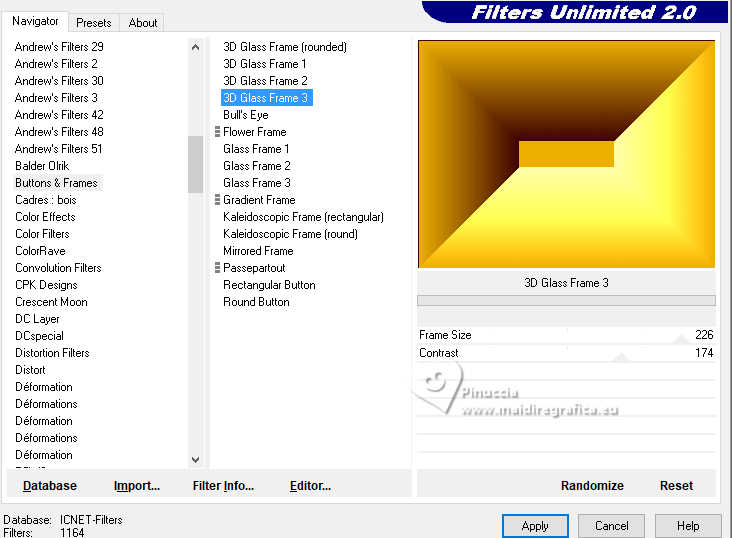Select Kaleidoscopic Frame (round)
The image size is (732, 538).
[290, 234]
